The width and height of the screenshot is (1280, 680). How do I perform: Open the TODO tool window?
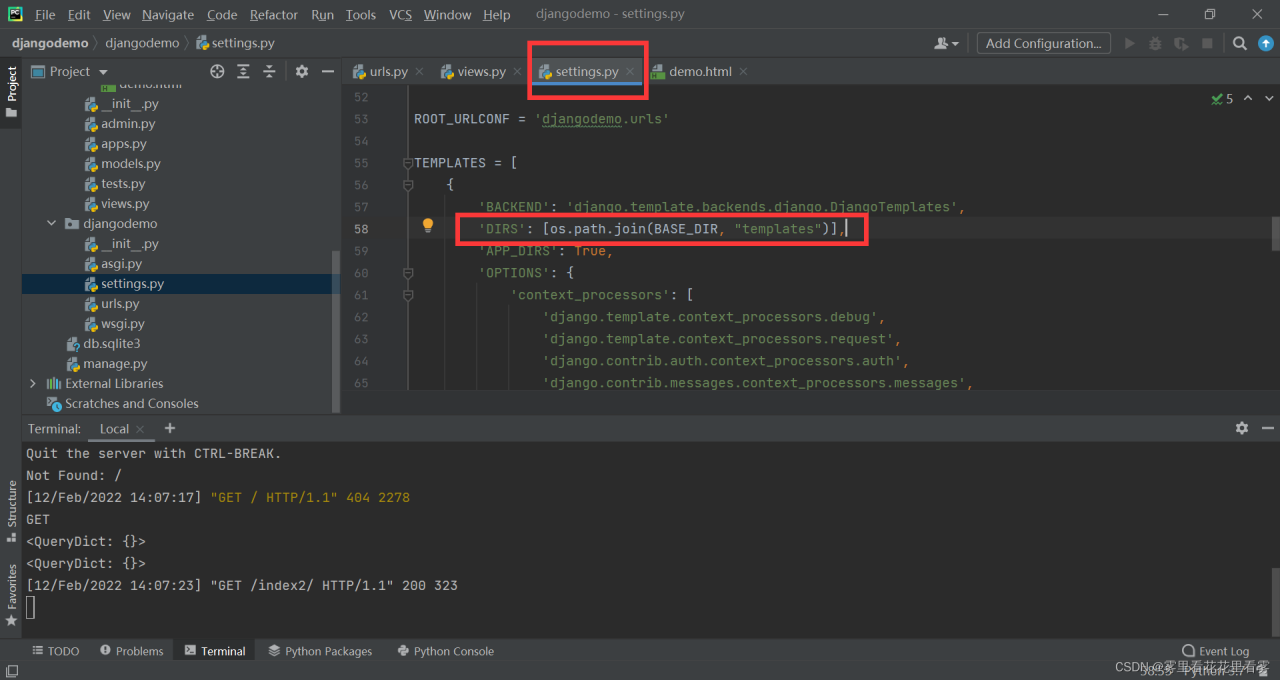[x=55, y=651]
